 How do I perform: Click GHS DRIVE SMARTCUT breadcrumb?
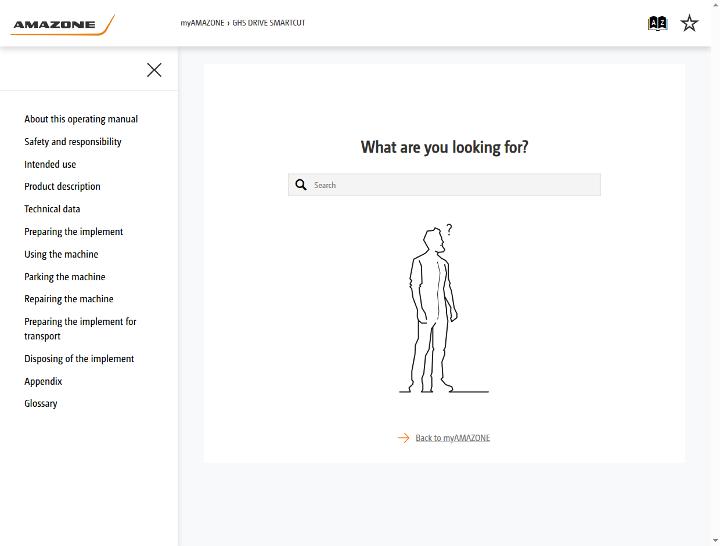[269, 23]
